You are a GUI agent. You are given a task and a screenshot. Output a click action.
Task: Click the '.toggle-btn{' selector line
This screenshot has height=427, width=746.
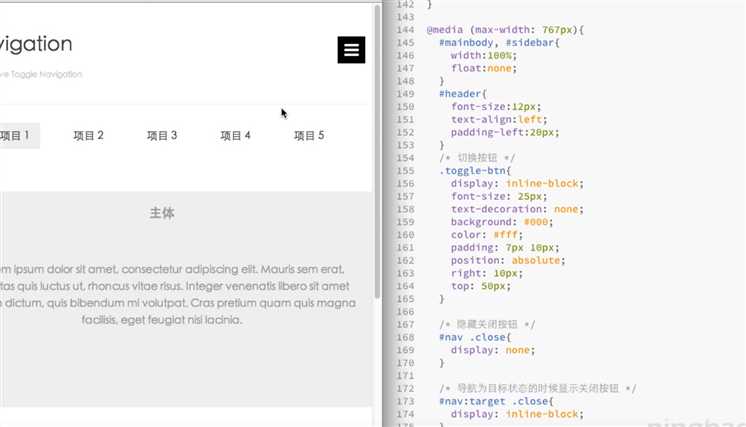click(475, 171)
